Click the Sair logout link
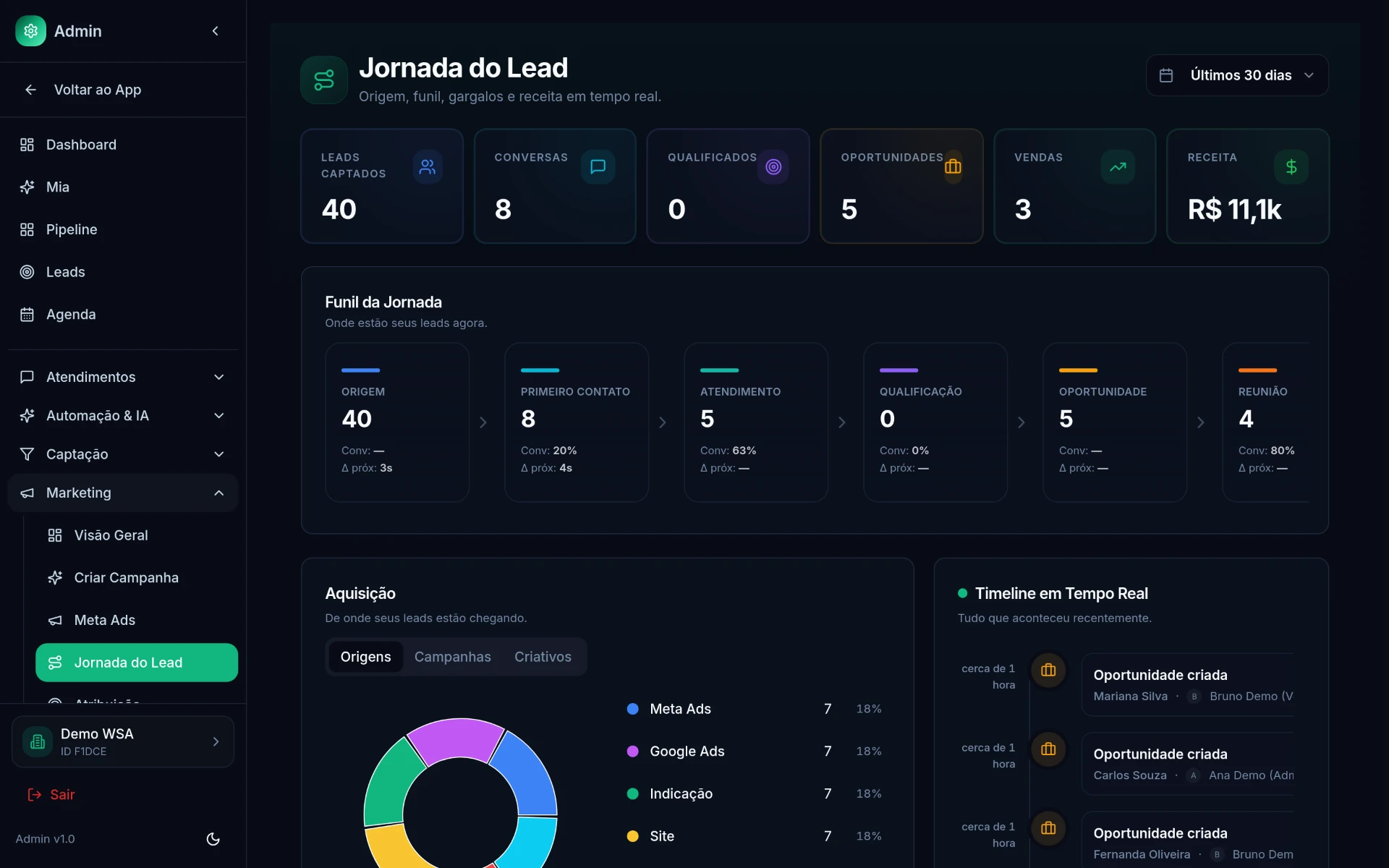Screen dimensions: 1389x868 (x=51, y=795)
